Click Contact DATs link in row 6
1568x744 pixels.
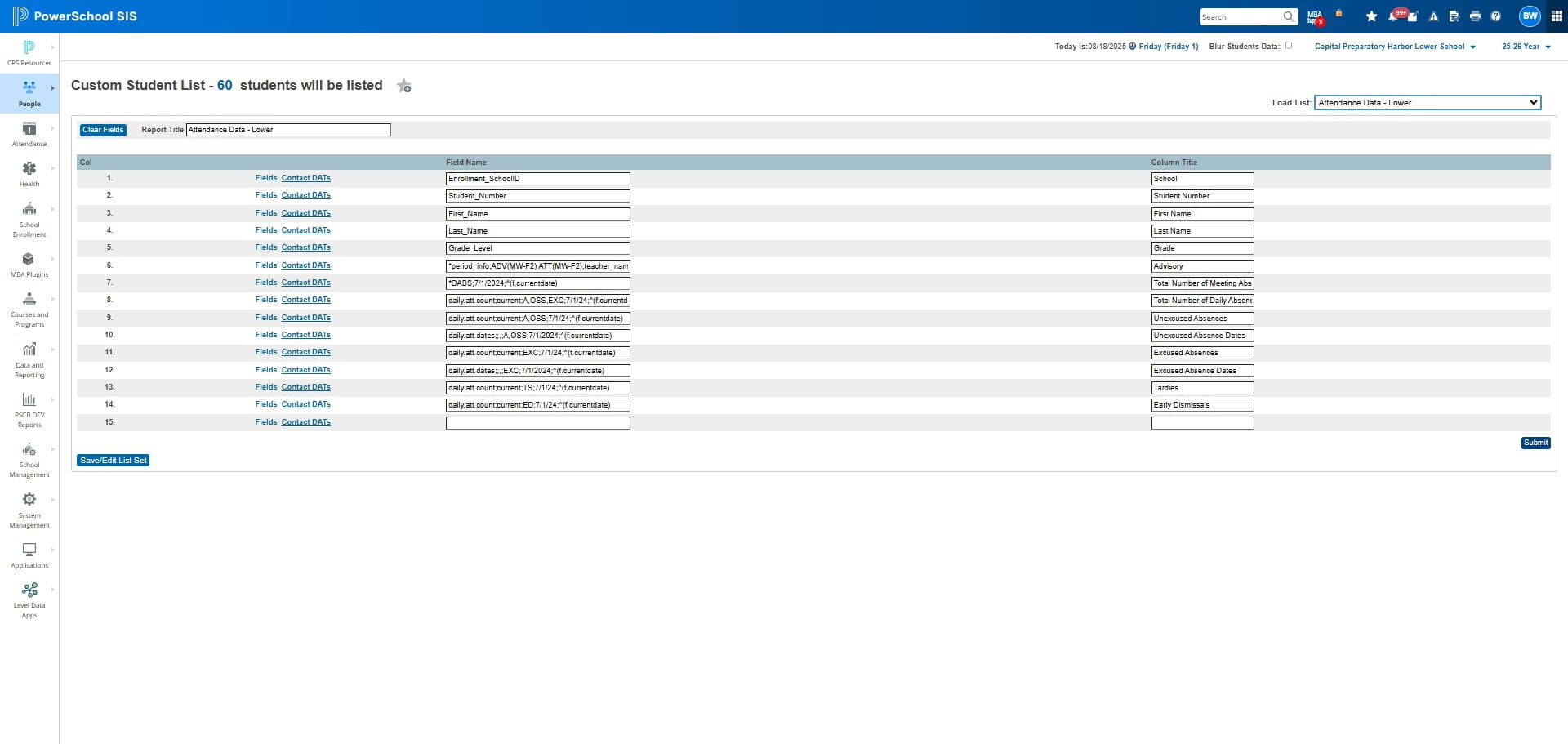306,265
